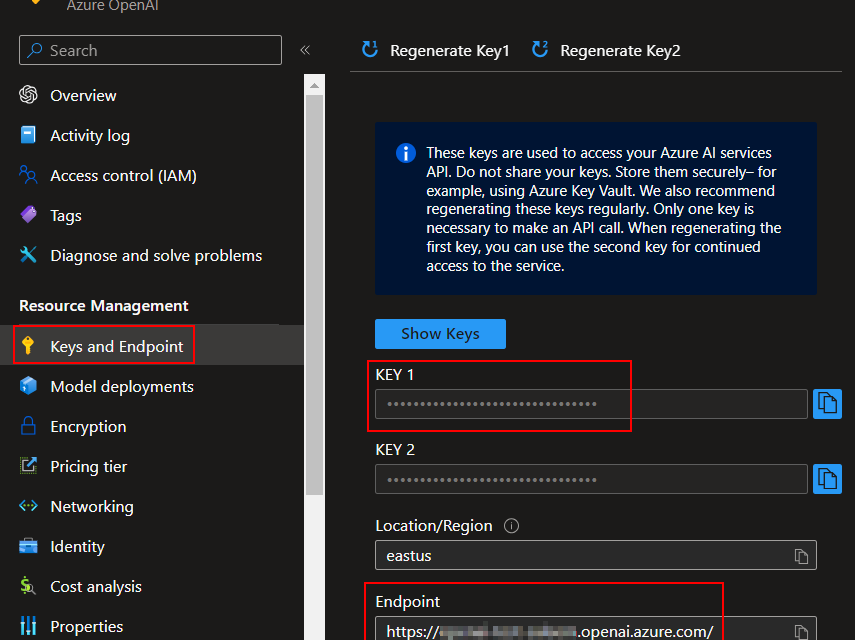Click the Location/Region info icon

tap(512, 526)
